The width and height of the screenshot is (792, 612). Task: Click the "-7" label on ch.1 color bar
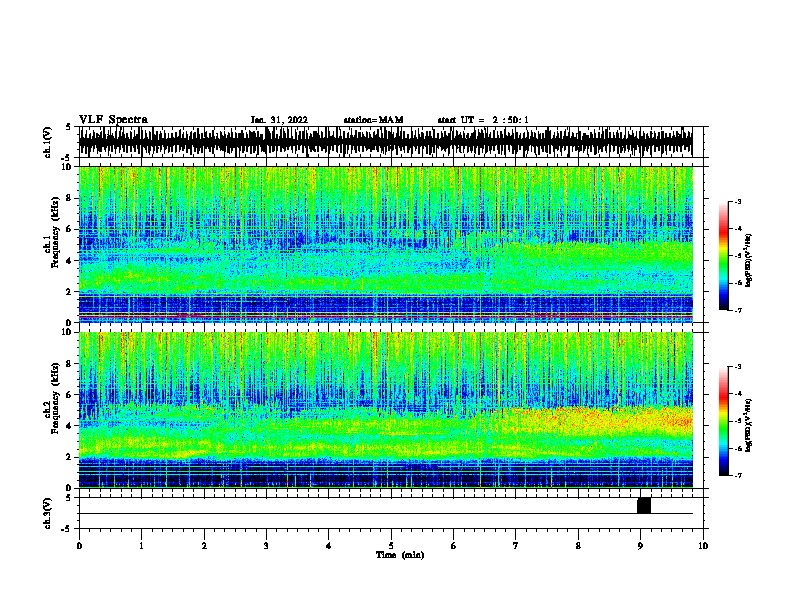click(x=737, y=310)
